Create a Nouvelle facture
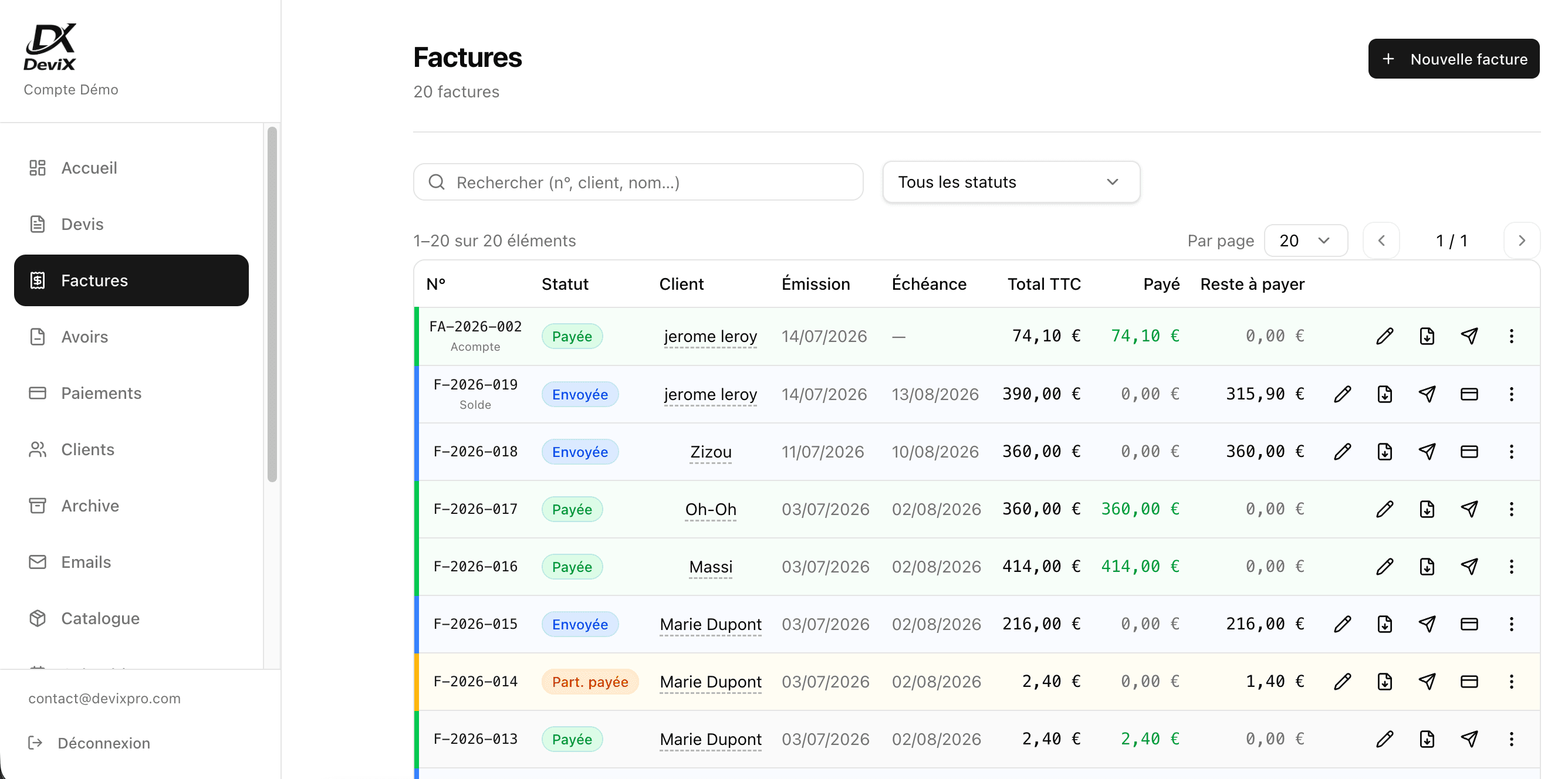Viewport: 1568px width, 779px height. pyautogui.click(x=1454, y=59)
